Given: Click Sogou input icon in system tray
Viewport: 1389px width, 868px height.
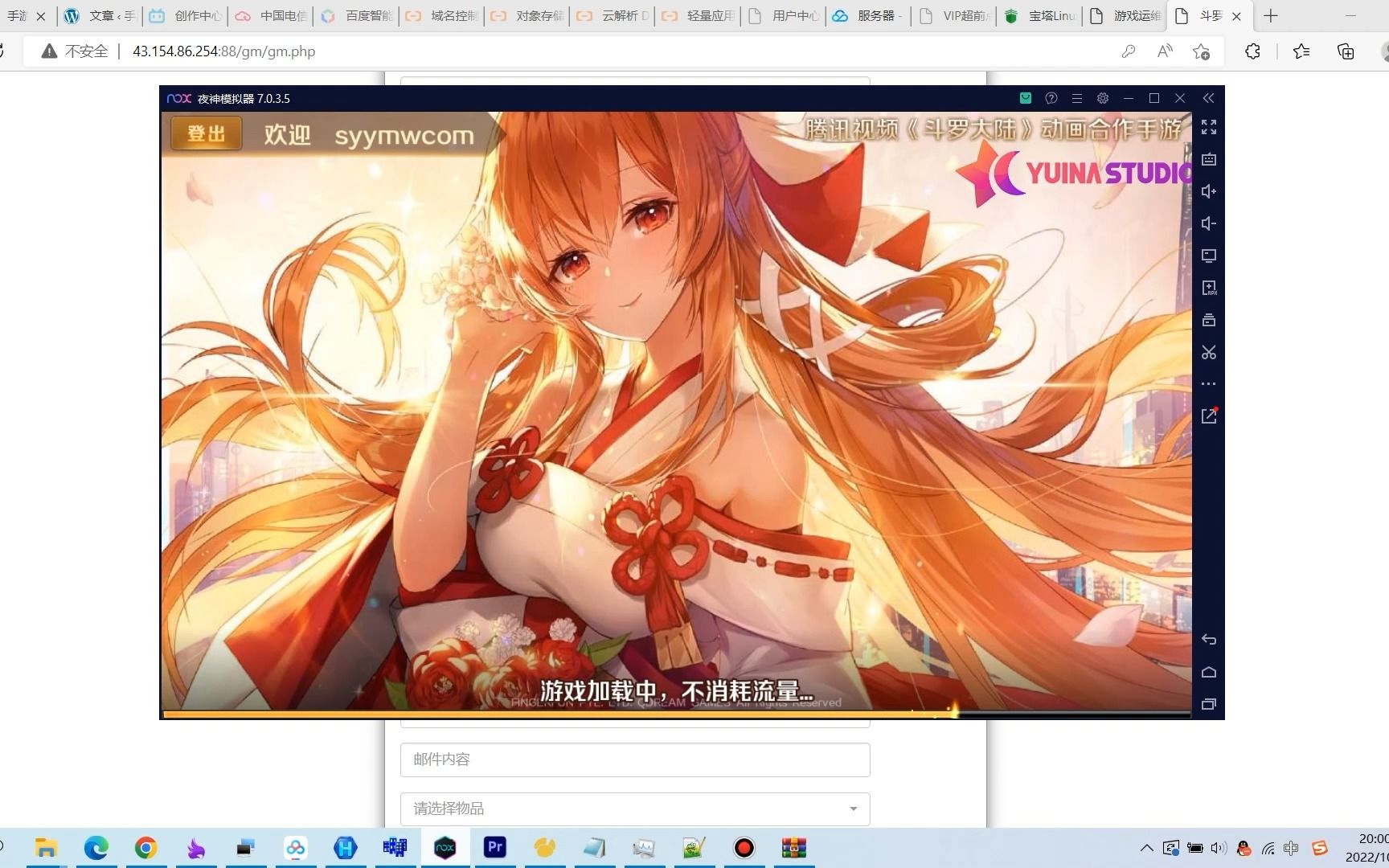Looking at the screenshot, I should tap(1319, 848).
